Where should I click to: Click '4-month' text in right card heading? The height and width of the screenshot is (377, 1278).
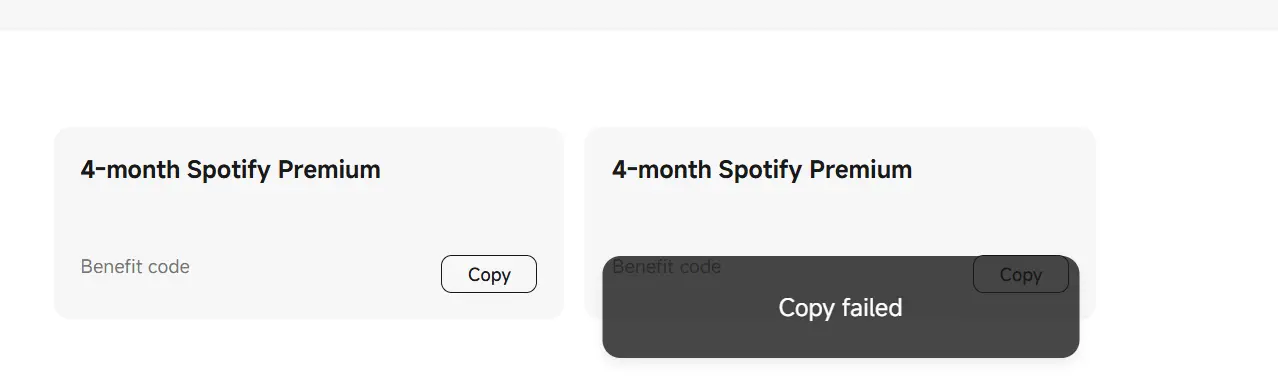pyautogui.click(x=662, y=170)
